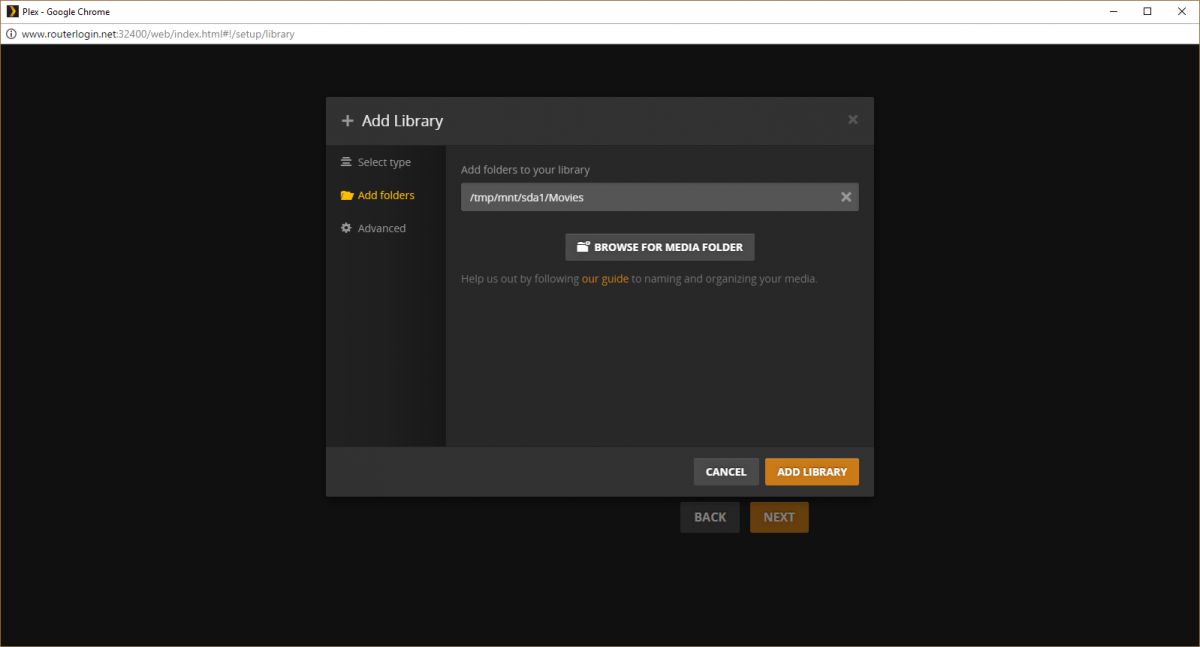Click the Chrome address bar URL

pyautogui.click(x=158, y=34)
